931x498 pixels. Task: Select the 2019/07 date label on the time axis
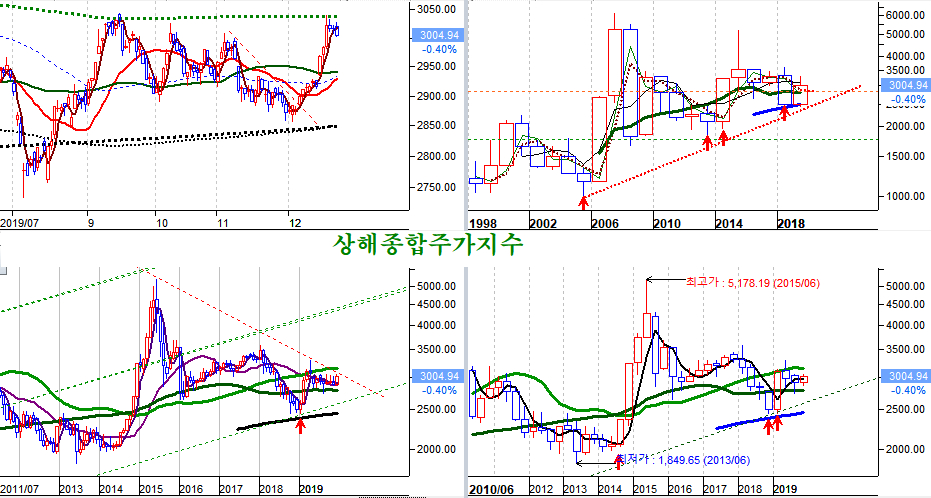click(20, 223)
